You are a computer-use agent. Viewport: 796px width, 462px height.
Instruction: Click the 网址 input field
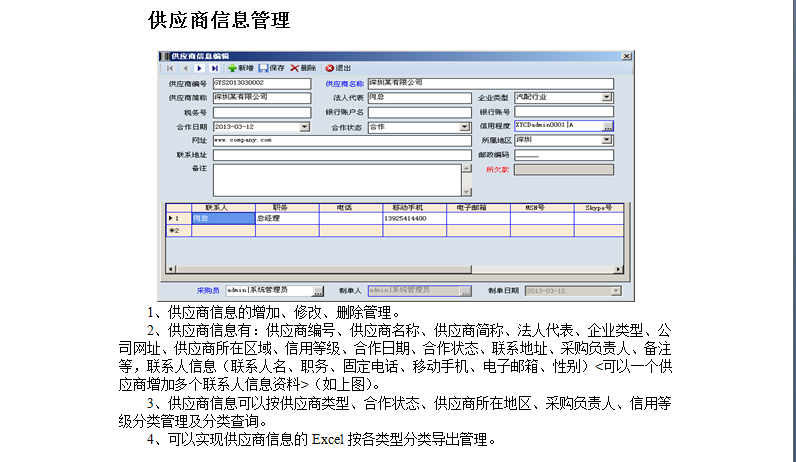coord(340,141)
